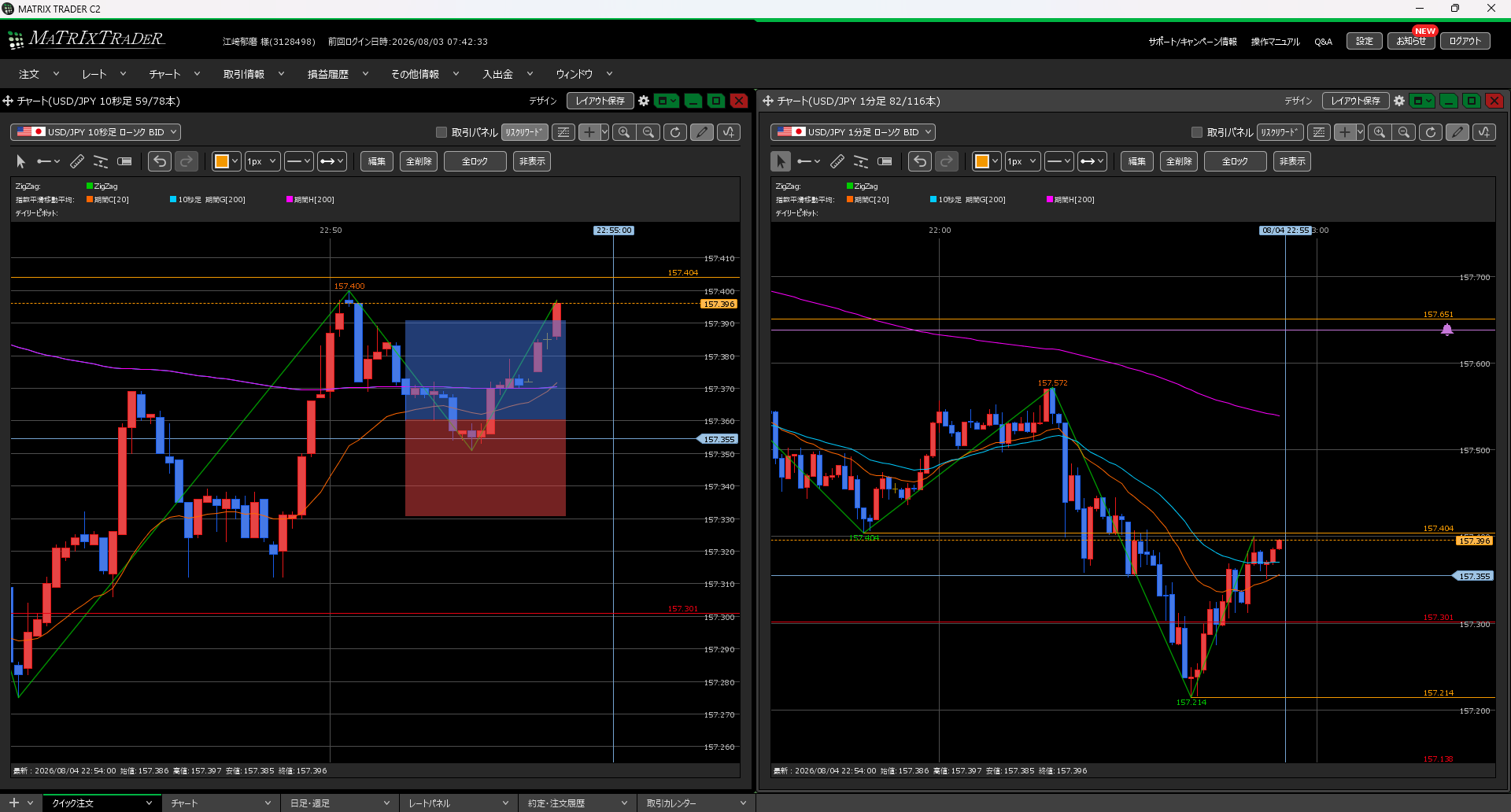Pick the ruler measure tool in the 1分足 chart
Screen dimensions: 1511x812
click(x=837, y=161)
